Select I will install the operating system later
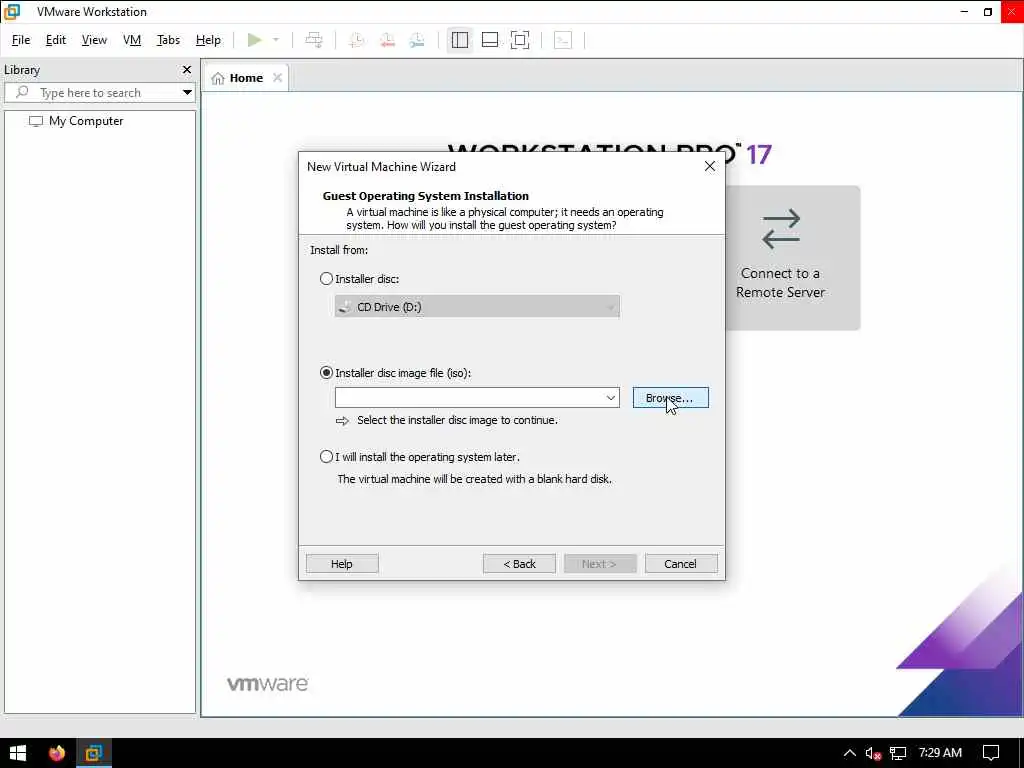 pyautogui.click(x=326, y=456)
